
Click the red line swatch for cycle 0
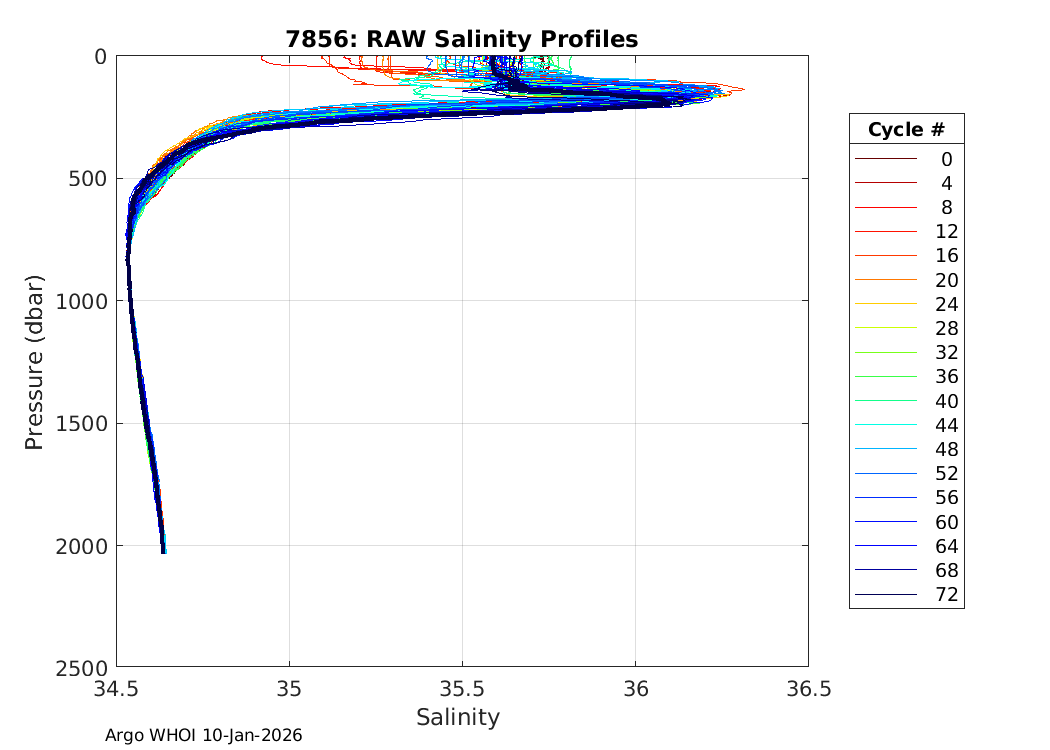coord(885,159)
